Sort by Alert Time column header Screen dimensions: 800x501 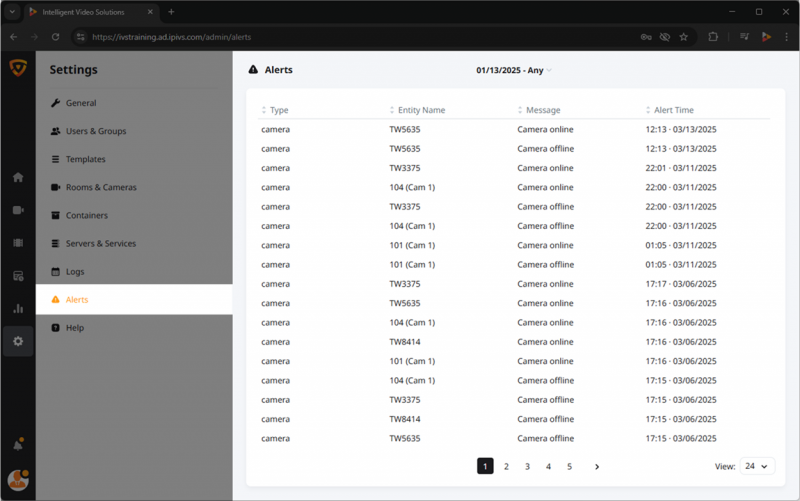click(x=669, y=110)
